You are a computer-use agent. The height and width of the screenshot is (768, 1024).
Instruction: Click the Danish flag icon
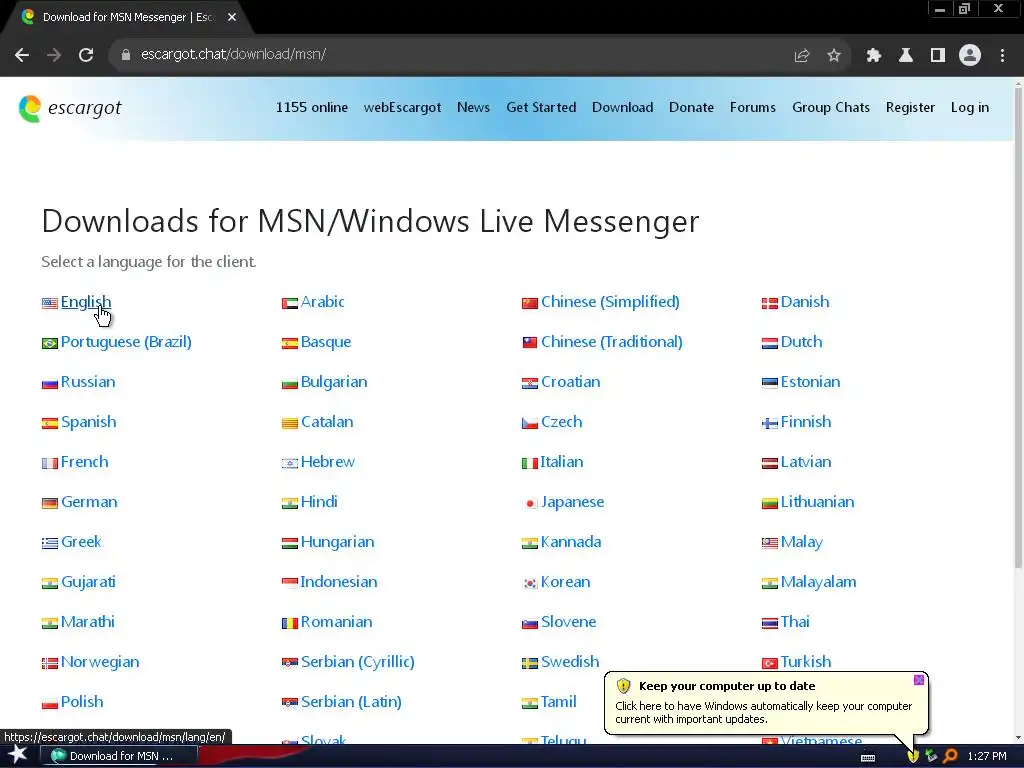(770, 303)
